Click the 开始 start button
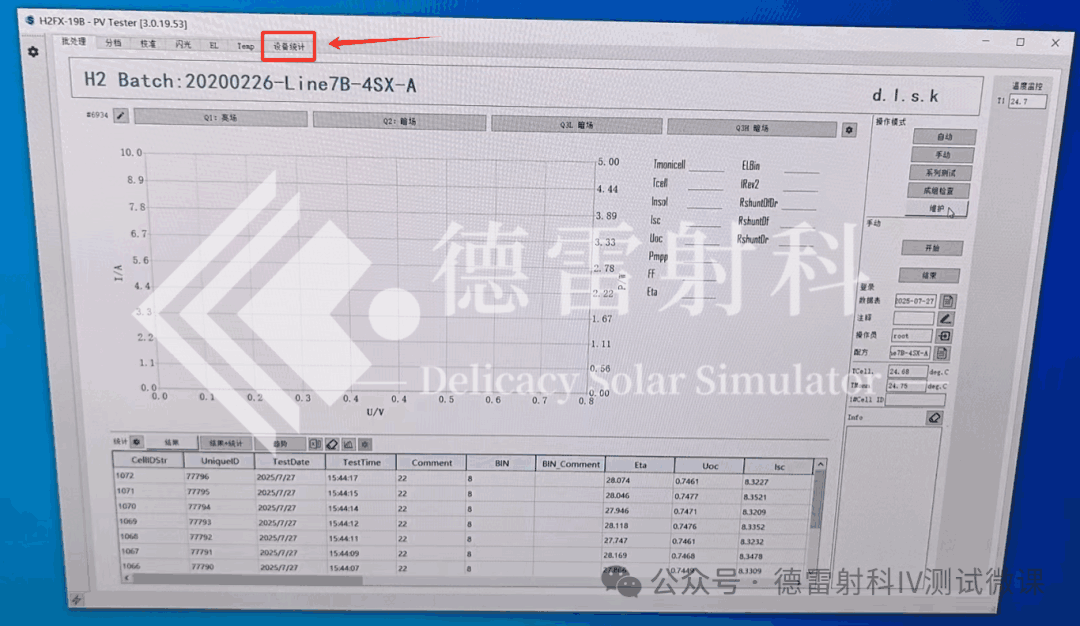 (x=932, y=247)
